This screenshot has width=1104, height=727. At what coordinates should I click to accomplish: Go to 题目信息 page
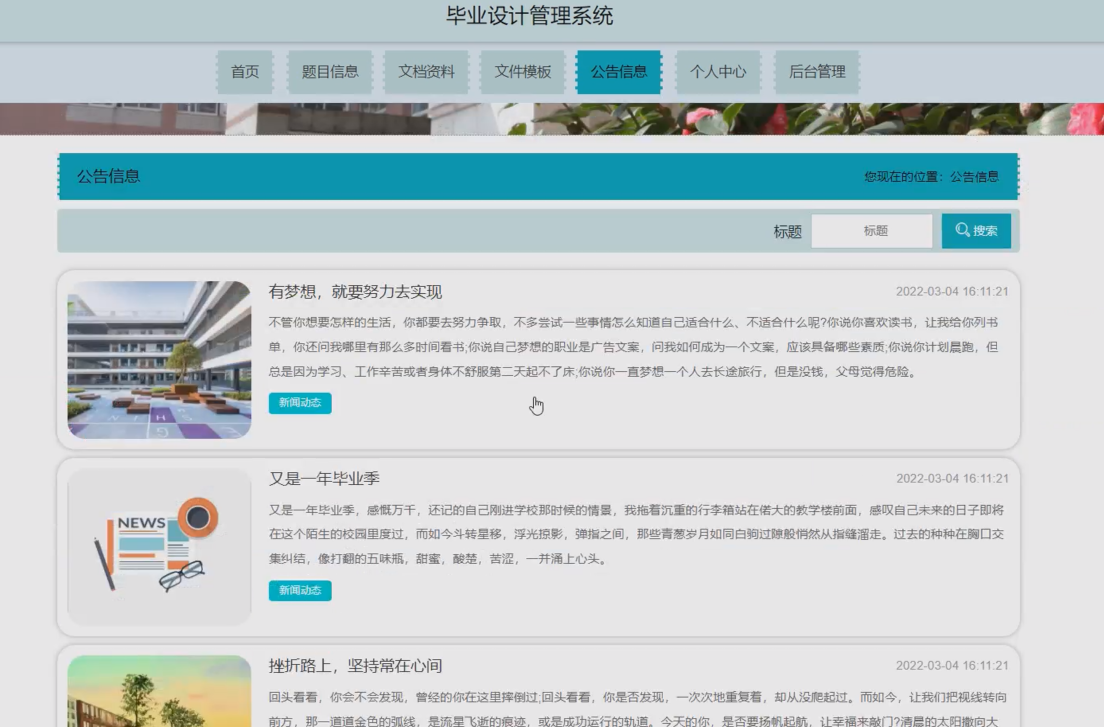click(330, 72)
